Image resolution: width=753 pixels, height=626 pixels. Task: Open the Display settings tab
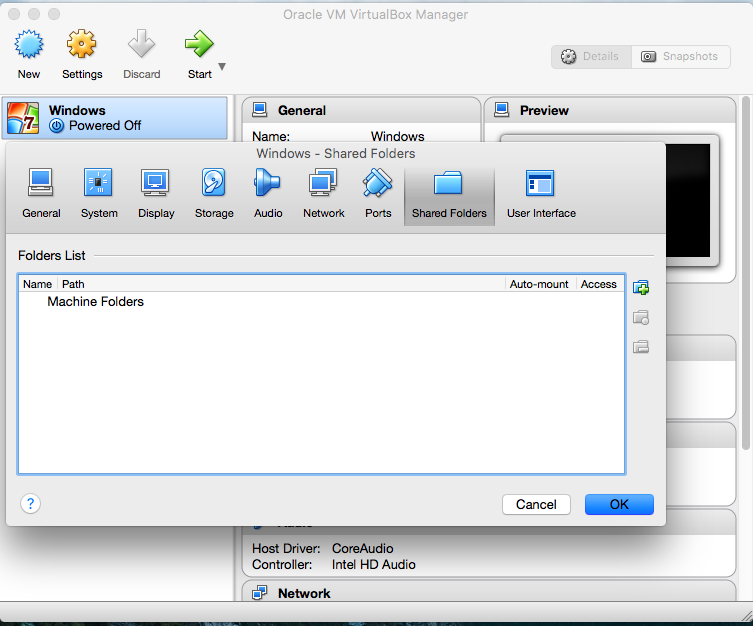click(156, 193)
